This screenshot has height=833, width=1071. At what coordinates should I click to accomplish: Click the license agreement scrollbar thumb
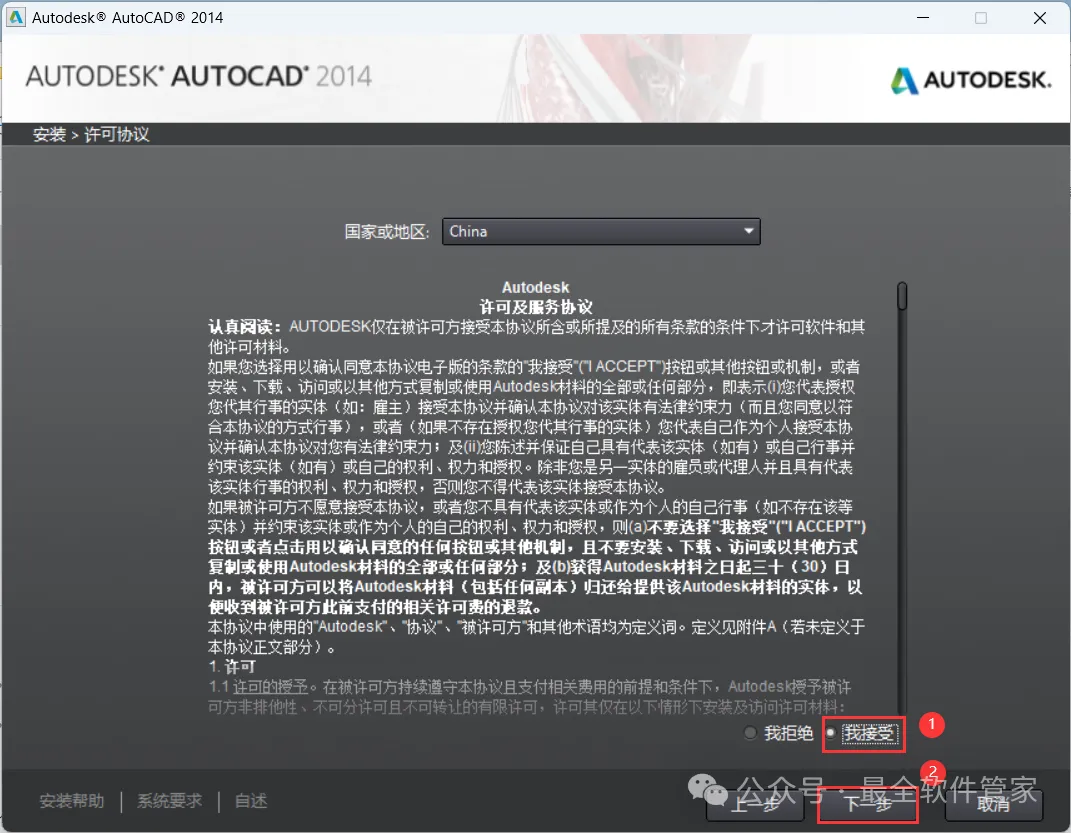[902, 296]
